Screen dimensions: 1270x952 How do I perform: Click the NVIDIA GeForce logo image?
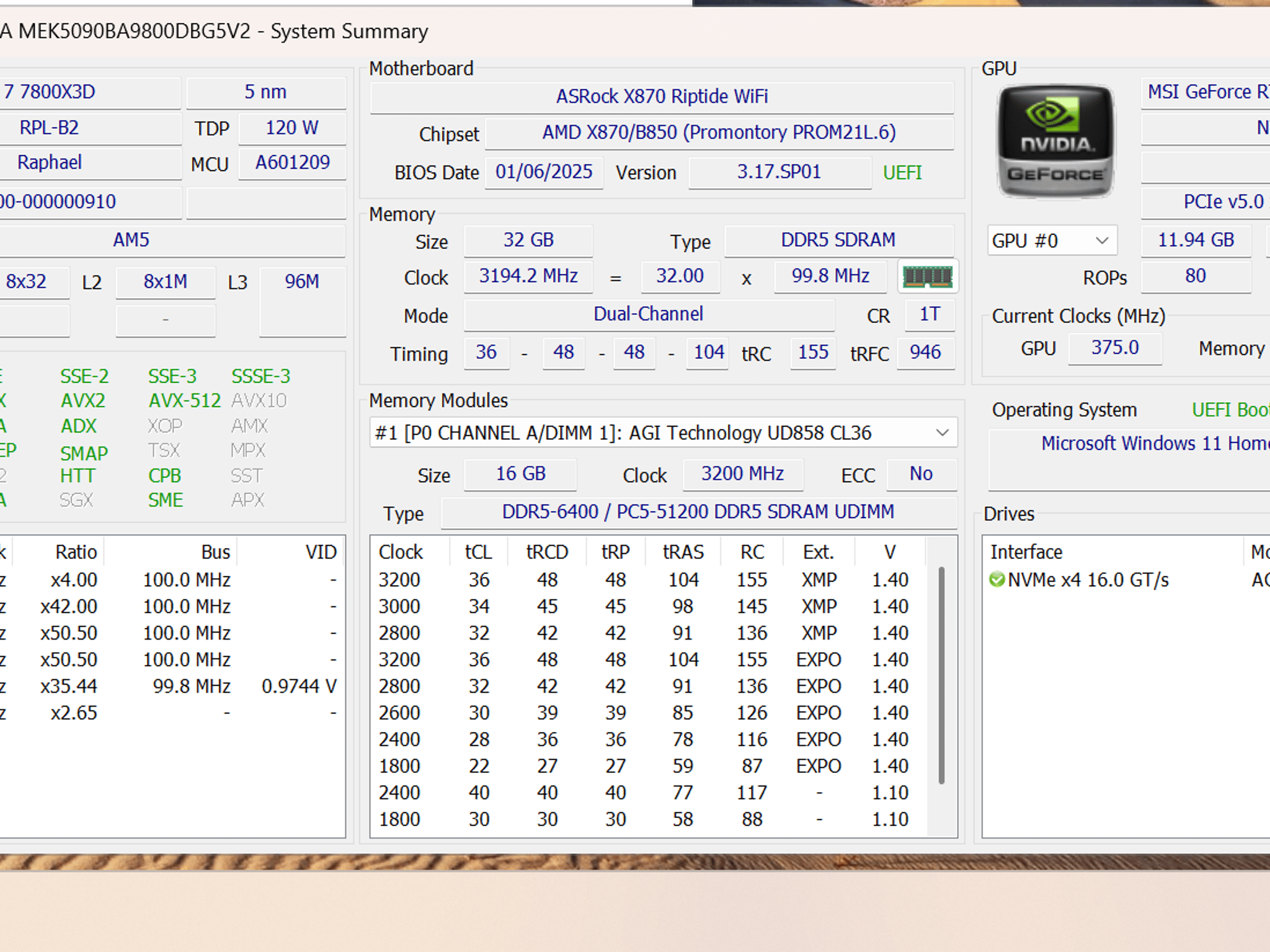[1055, 141]
